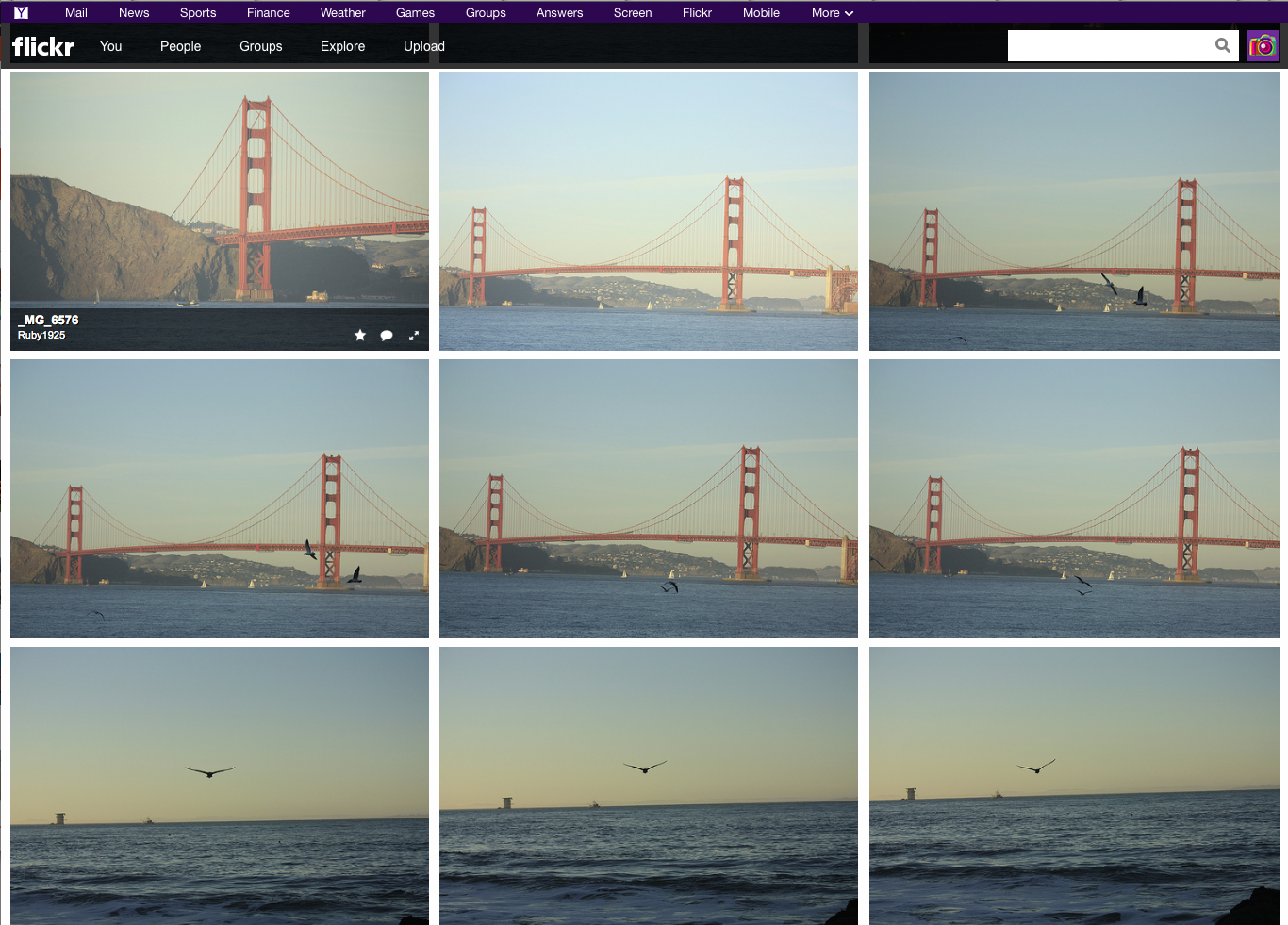Open Mobile in the Yahoo bar
1288x925 pixels.
(x=761, y=13)
